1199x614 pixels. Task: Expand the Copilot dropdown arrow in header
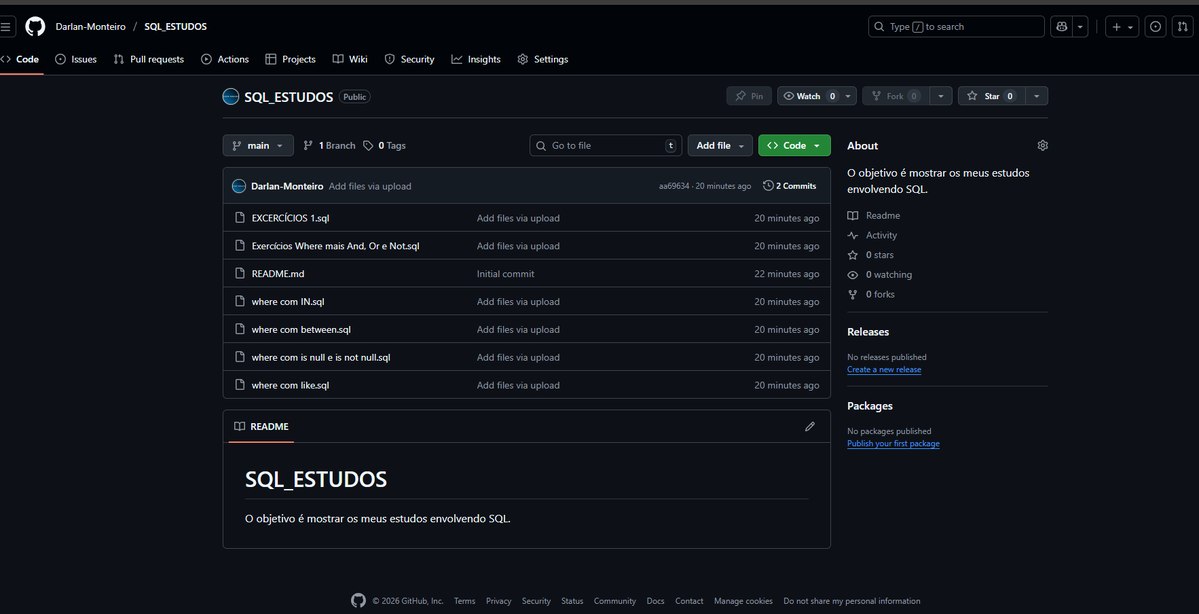(x=1080, y=27)
